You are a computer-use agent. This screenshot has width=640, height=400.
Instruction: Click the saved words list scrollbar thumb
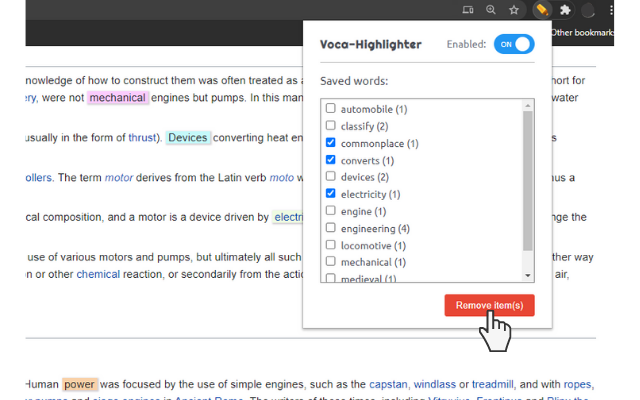pyautogui.click(x=528, y=181)
